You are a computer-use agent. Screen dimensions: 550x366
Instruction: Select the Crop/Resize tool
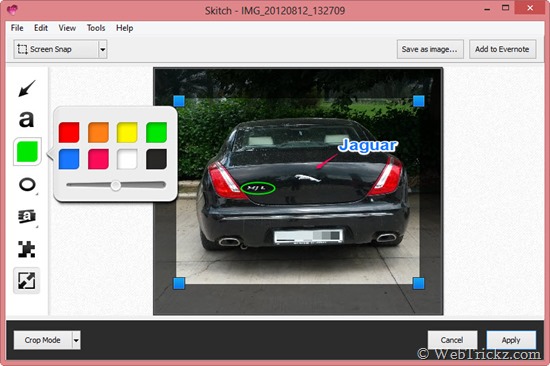coord(27,281)
